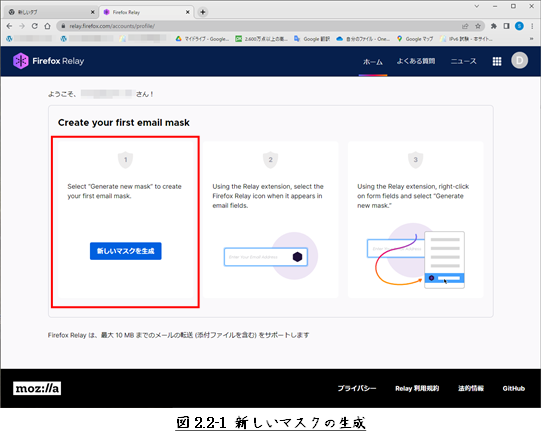
Task: Open the Relay 利用規約 footer link
Action: (x=417, y=388)
